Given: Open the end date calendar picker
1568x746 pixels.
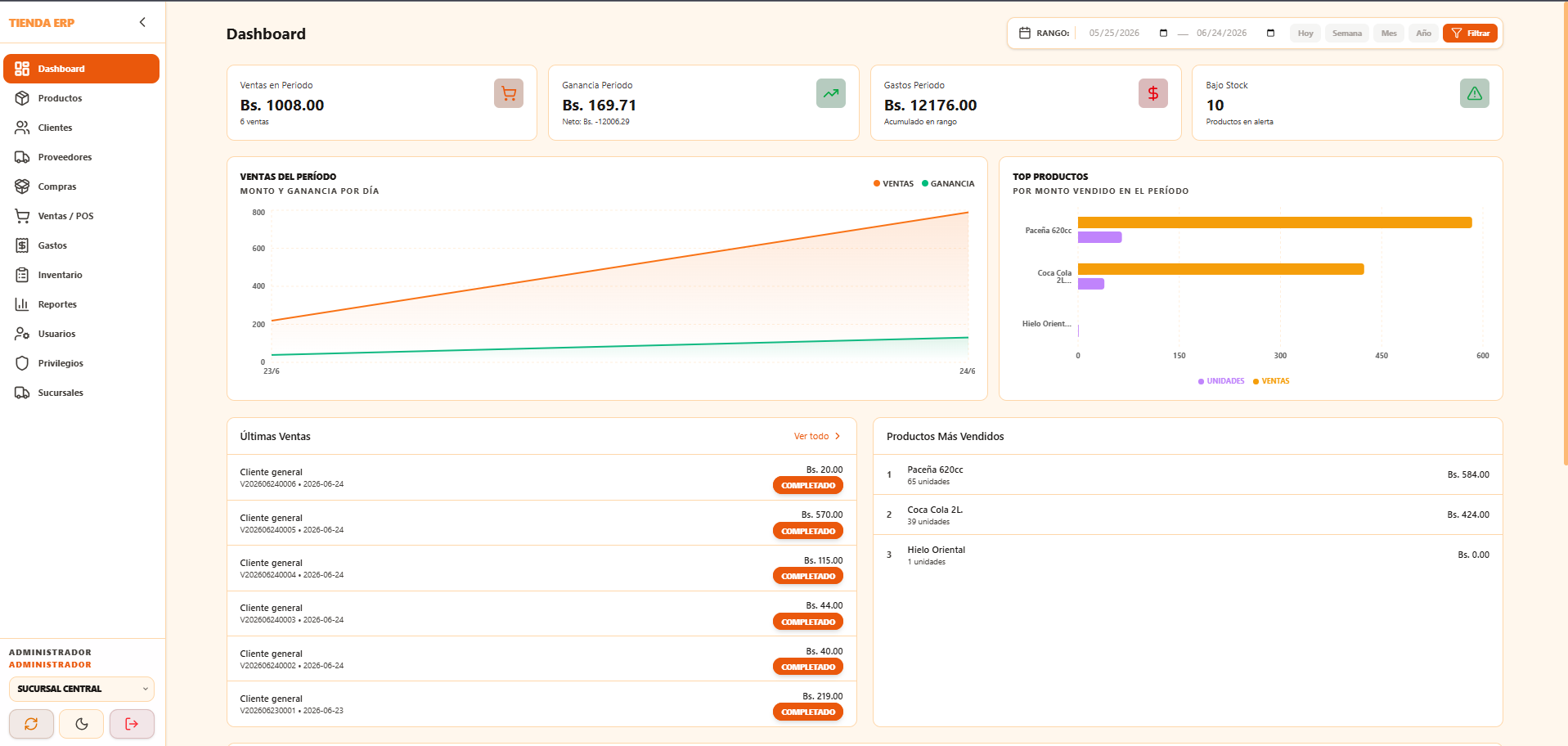Looking at the screenshot, I should tap(1270, 33).
